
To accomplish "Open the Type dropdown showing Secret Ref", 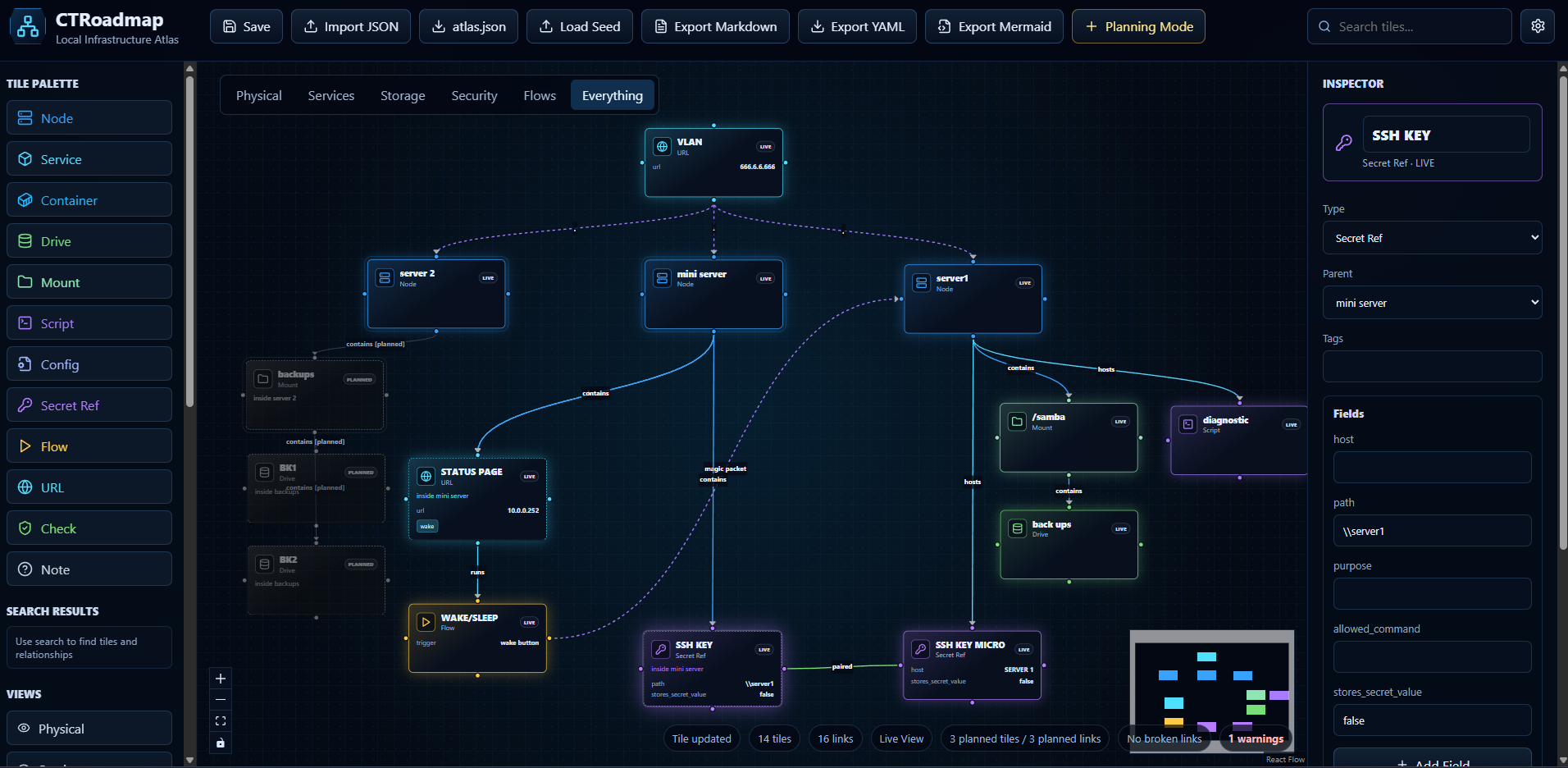I will pos(1432,238).
